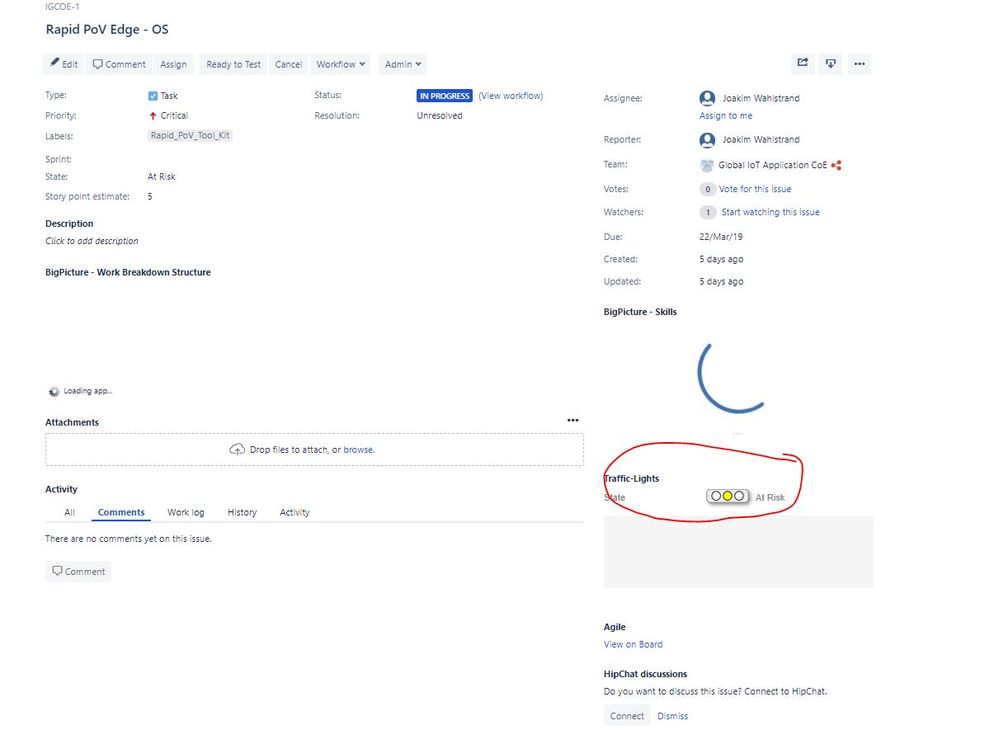Click the views/screens icon next to export
Screen dimensions: 999x739
[830, 63]
